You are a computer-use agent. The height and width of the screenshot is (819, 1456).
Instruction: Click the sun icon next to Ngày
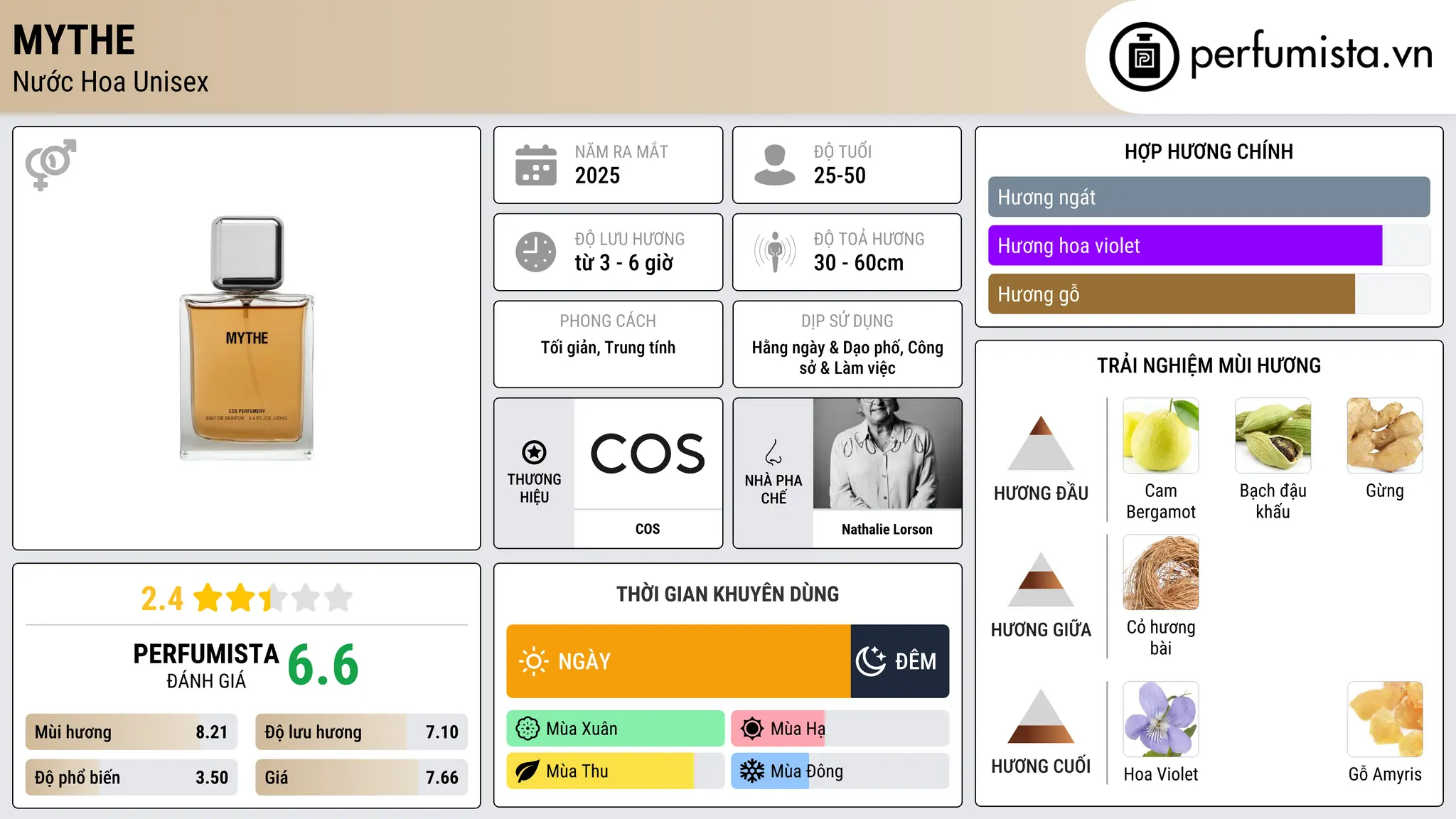pyautogui.click(x=533, y=661)
